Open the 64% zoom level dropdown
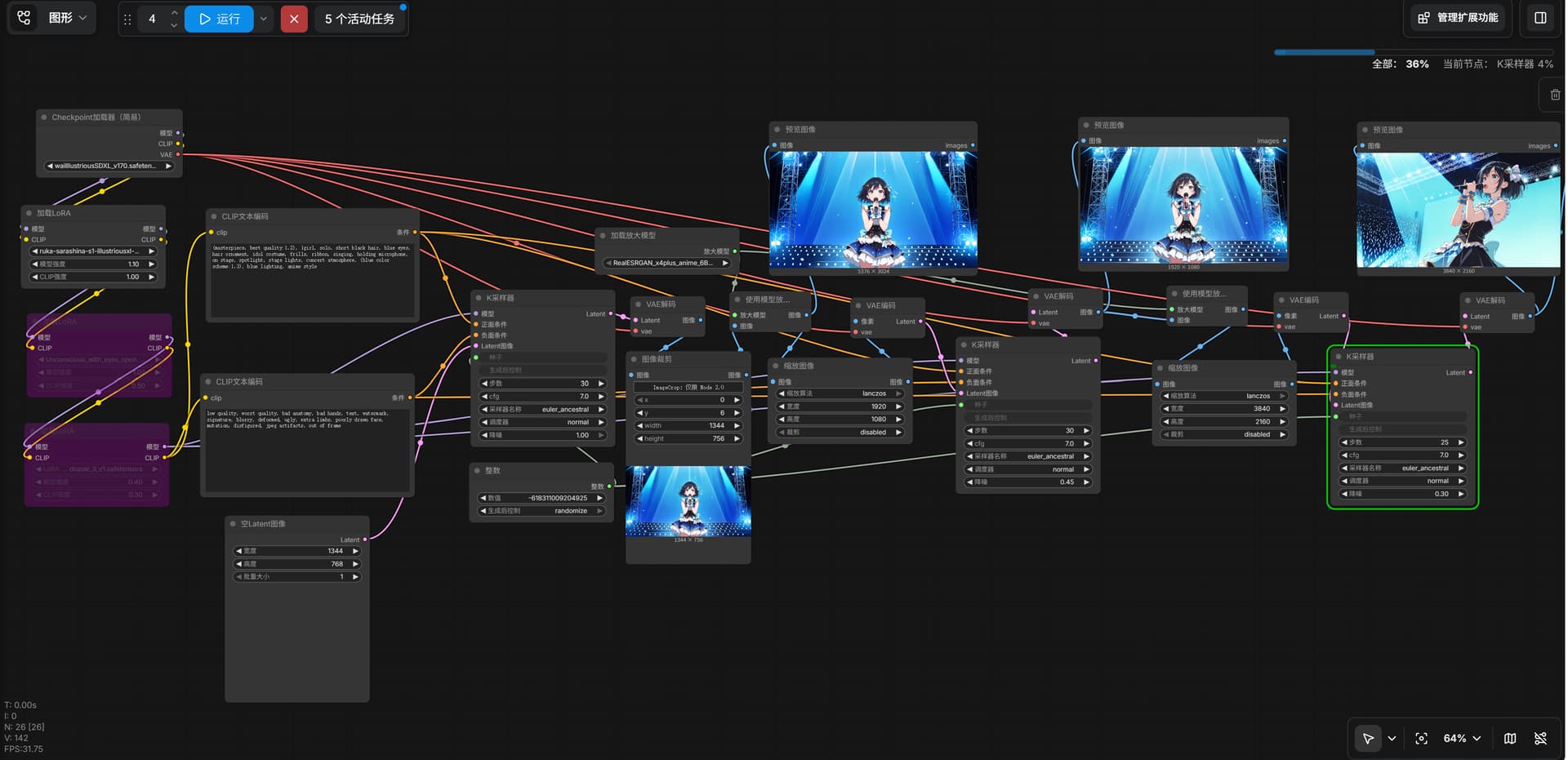 coord(1462,738)
